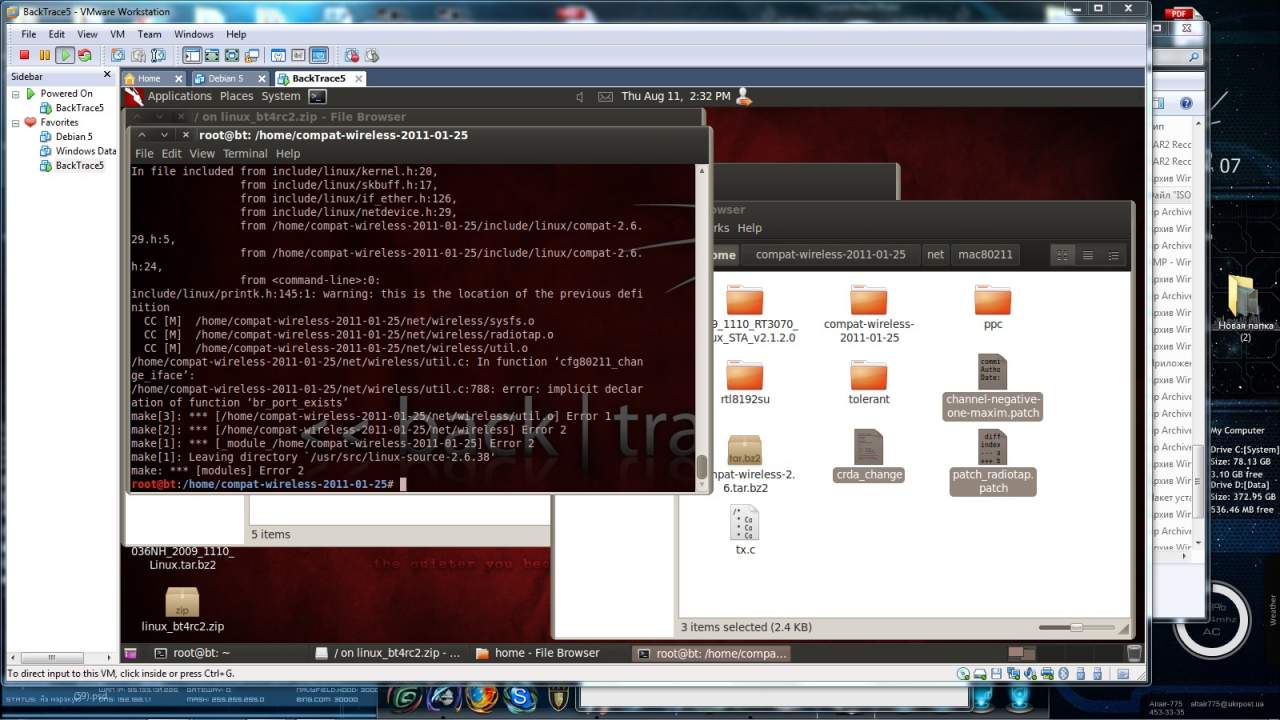This screenshot has width=1280, height=720.
Task: Open the mail envelope icon in GNOME panel
Action: click(605, 97)
